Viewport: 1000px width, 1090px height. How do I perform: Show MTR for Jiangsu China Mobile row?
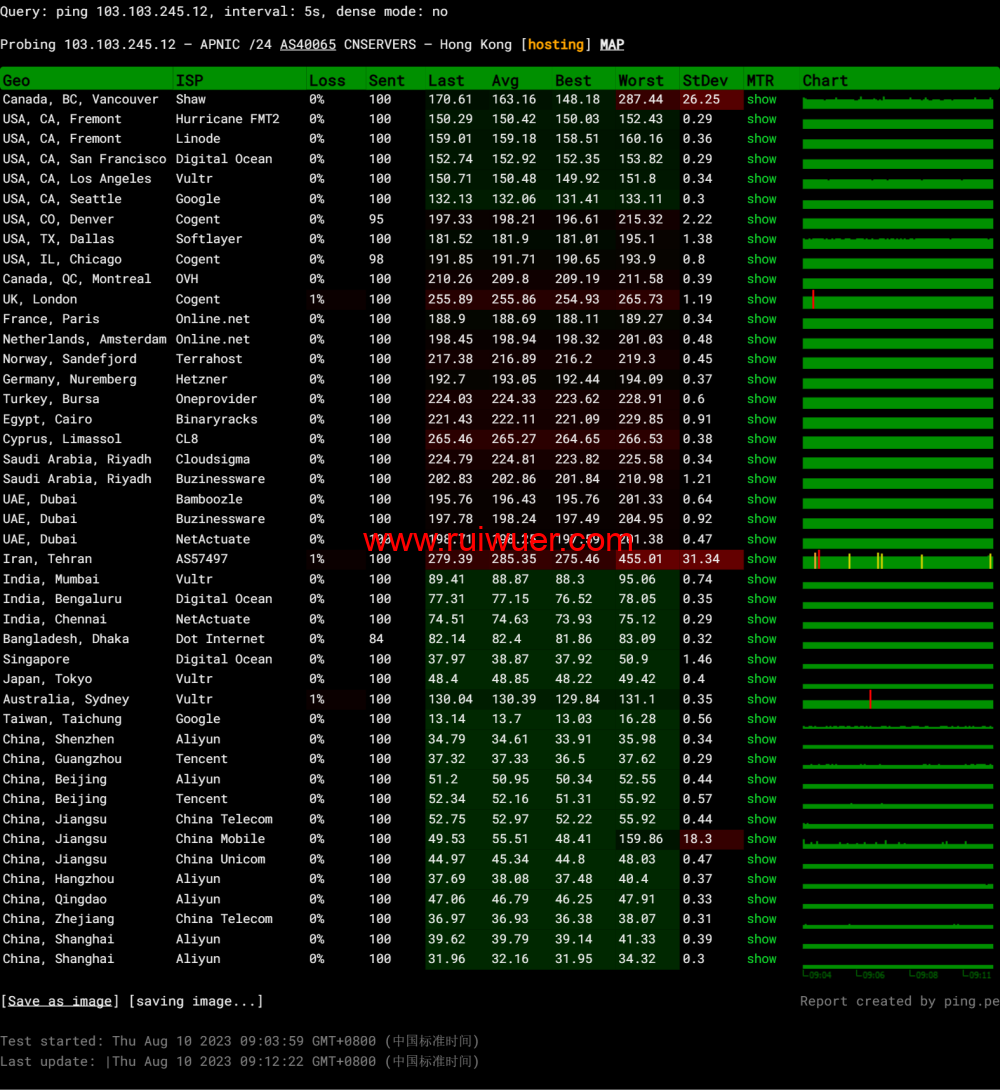pos(761,839)
